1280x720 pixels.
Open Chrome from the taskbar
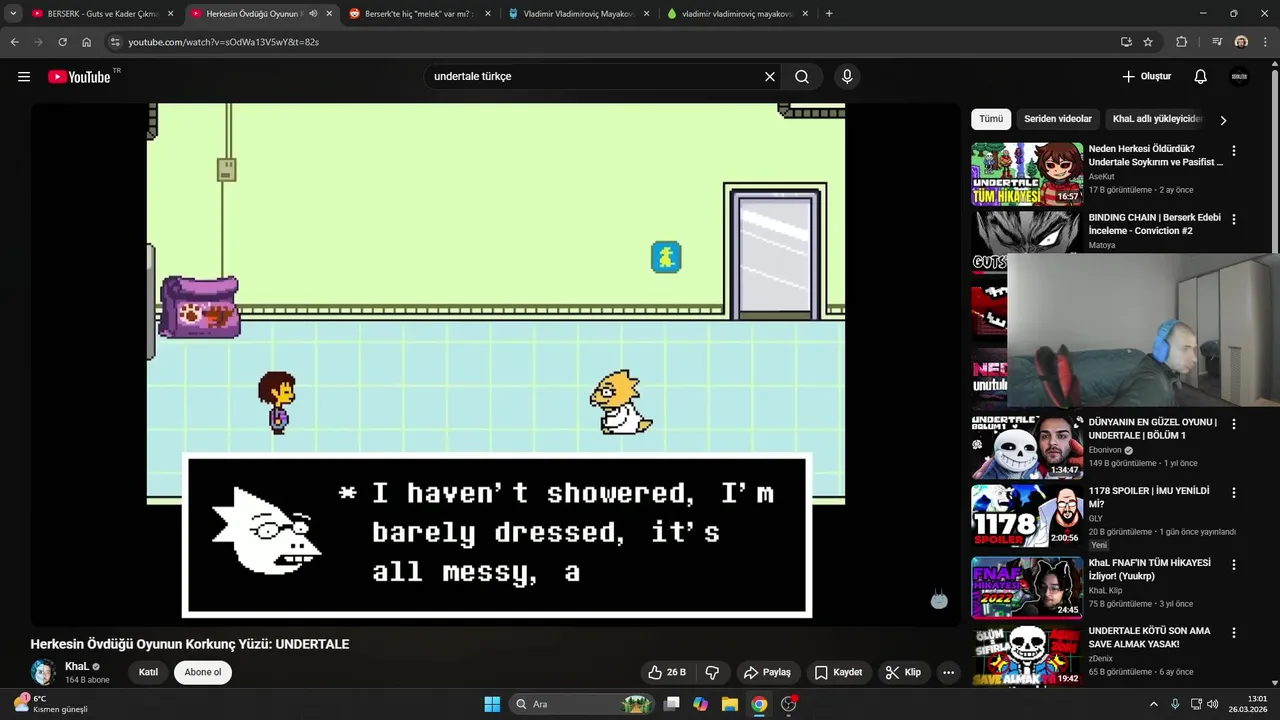[759, 704]
